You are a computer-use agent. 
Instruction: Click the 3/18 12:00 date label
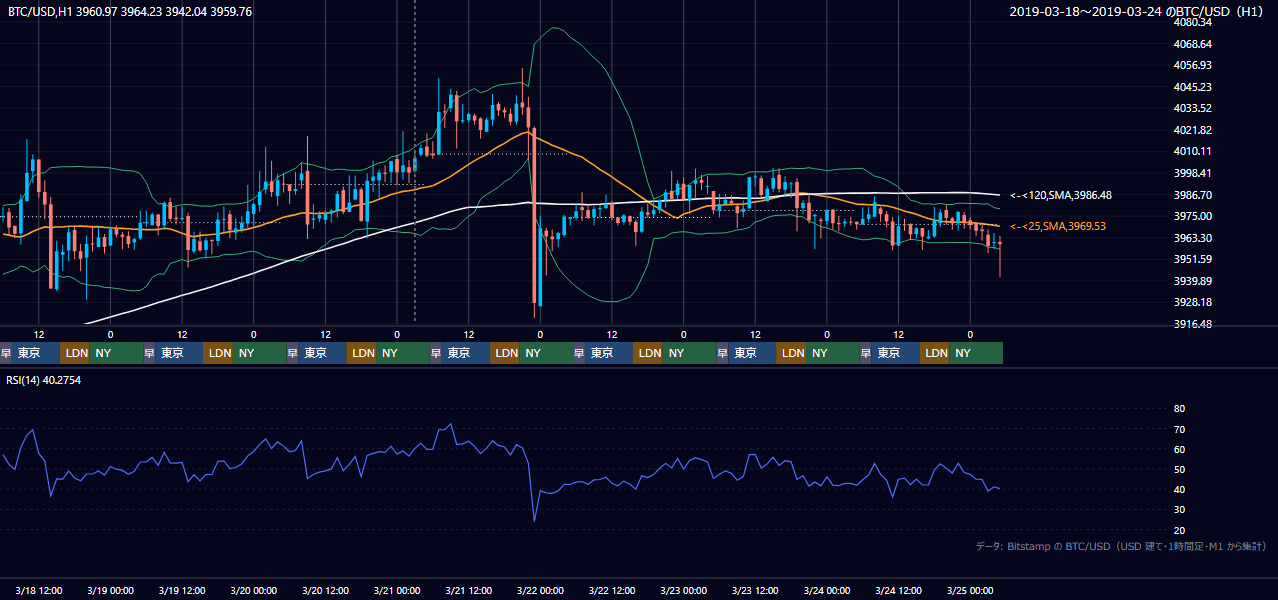tap(39, 590)
